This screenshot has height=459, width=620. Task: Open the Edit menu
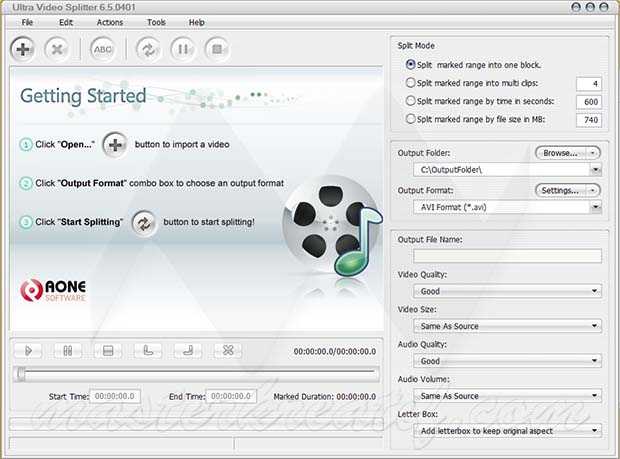66,23
